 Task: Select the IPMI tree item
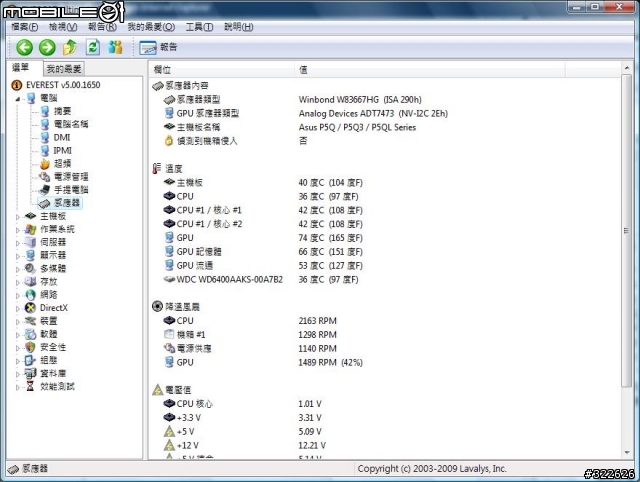point(62,151)
